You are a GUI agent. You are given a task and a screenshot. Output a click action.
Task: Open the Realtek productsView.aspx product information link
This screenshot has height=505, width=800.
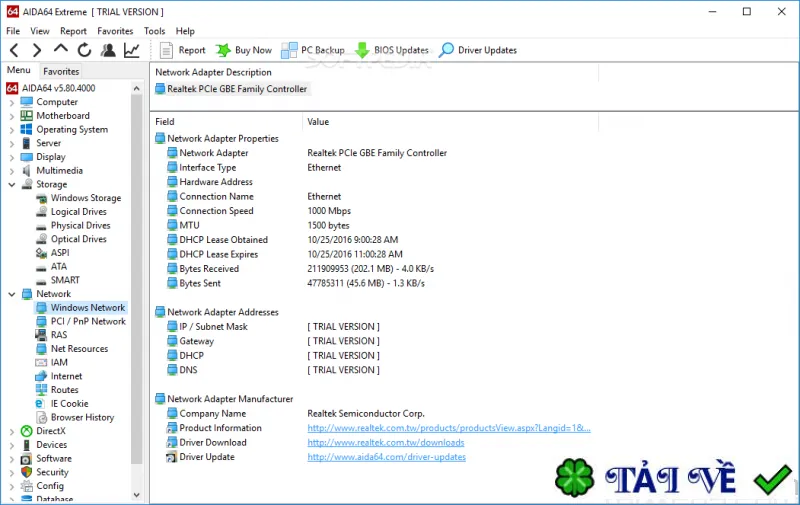(448, 428)
